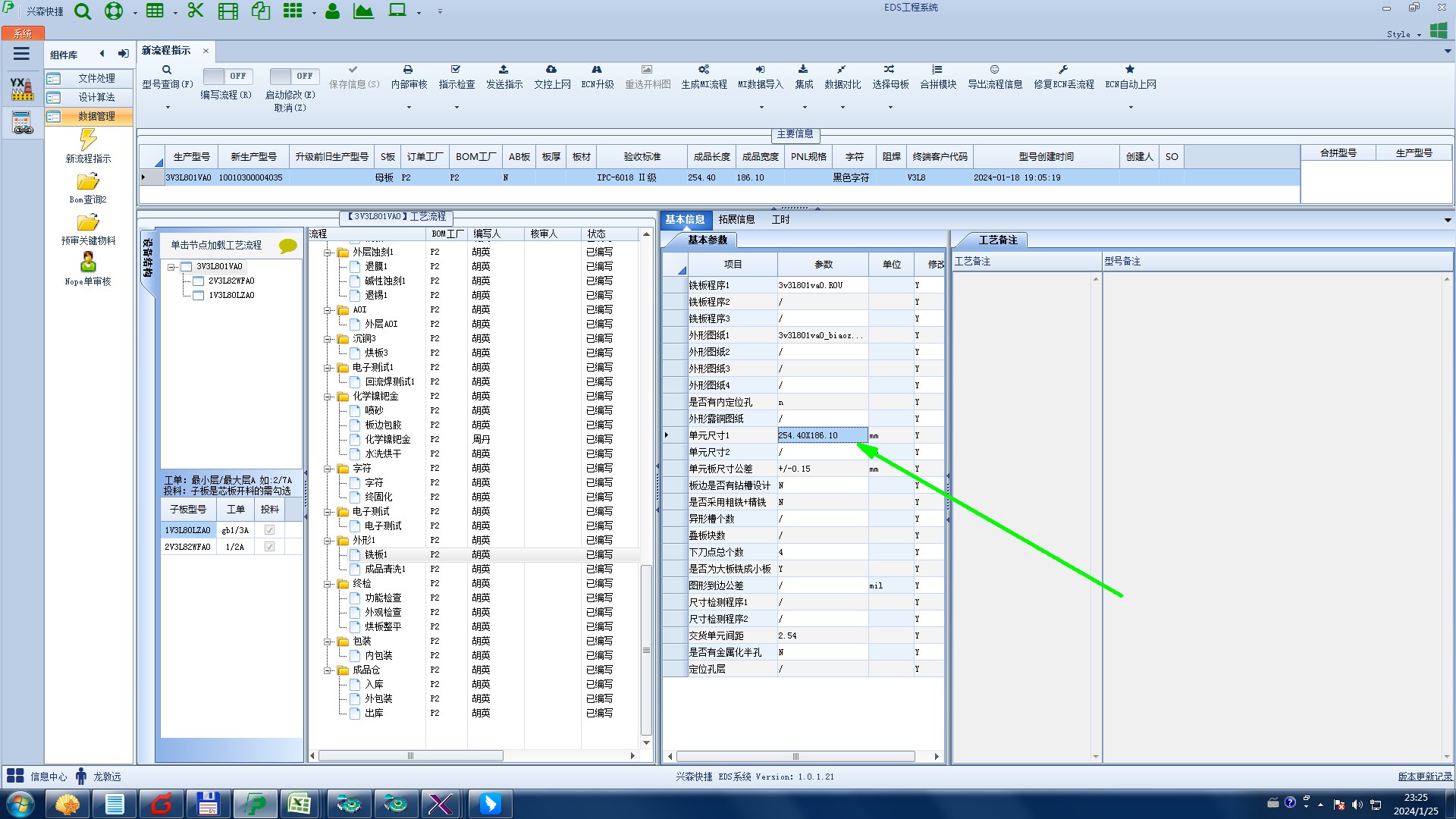The height and width of the screenshot is (819, 1456).
Task: Click 信息中心 in the status bar
Action: [x=37, y=777]
